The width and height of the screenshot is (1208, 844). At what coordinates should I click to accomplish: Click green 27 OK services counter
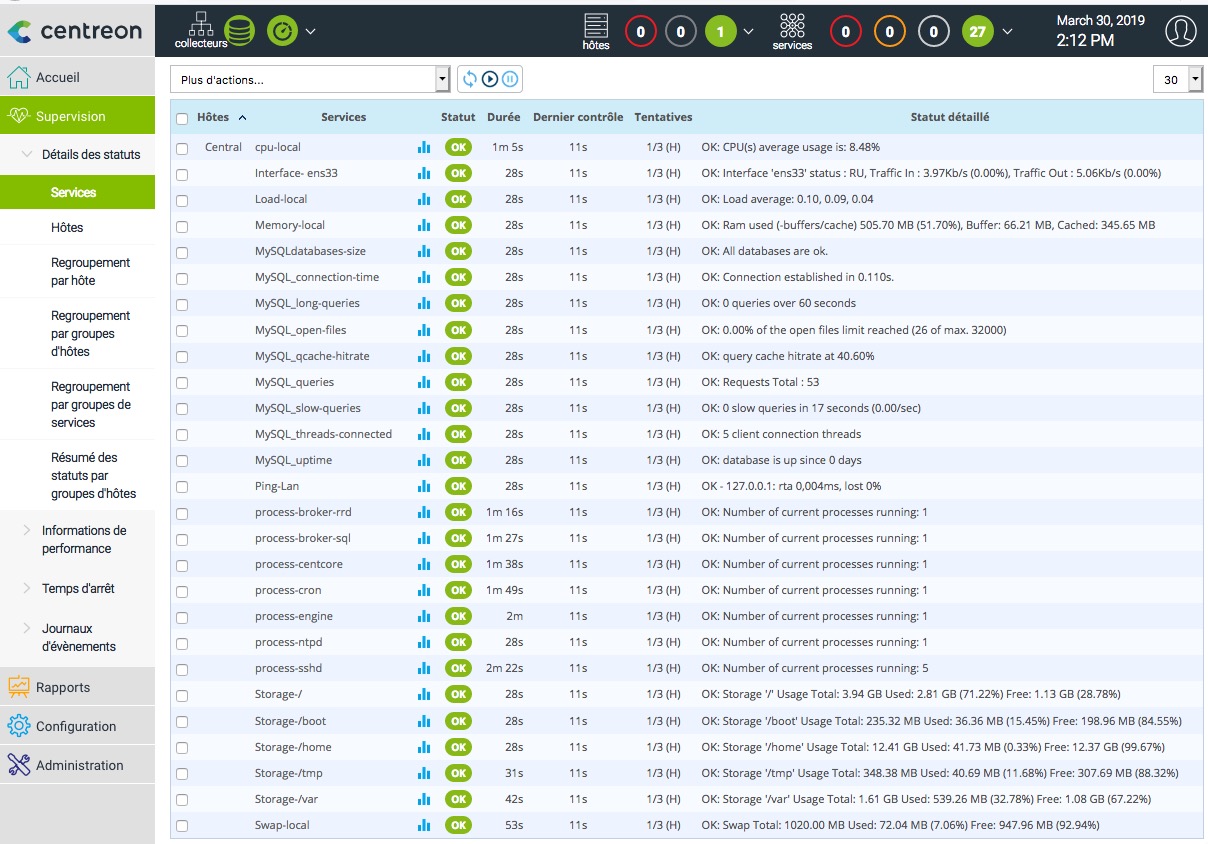point(977,32)
